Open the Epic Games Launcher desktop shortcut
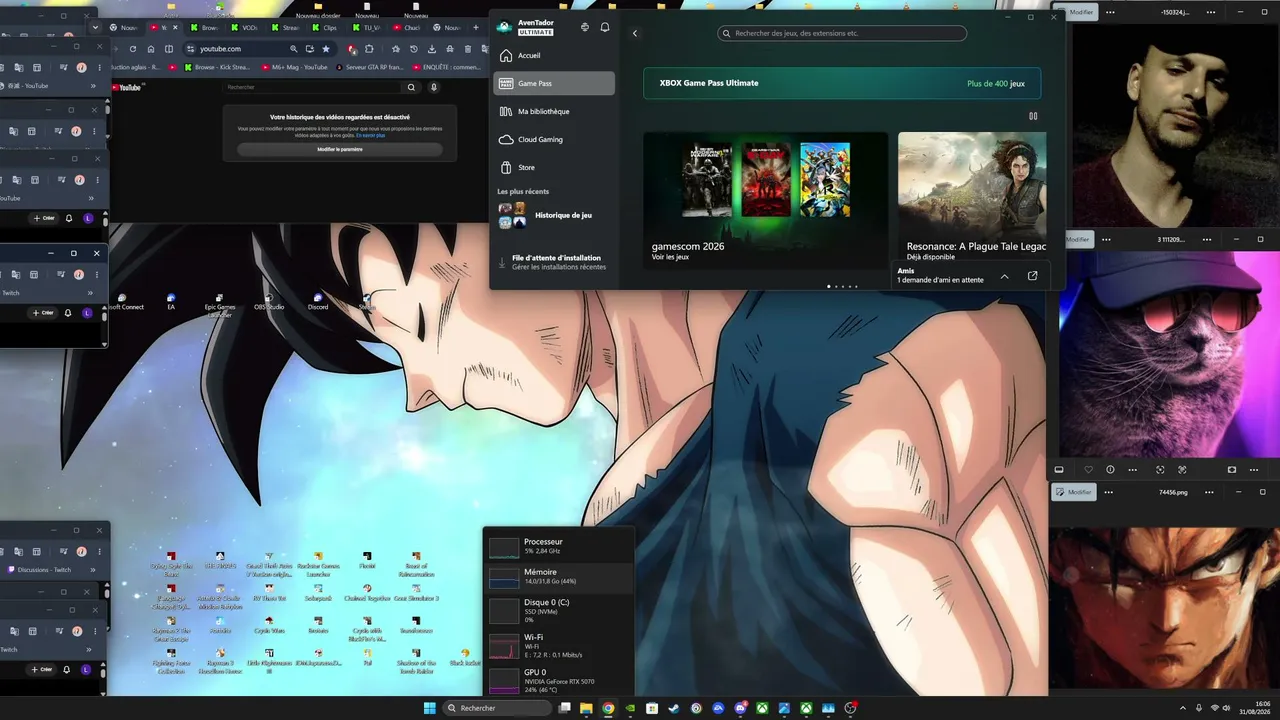This screenshot has width=1280, height=720. point(220,305)
